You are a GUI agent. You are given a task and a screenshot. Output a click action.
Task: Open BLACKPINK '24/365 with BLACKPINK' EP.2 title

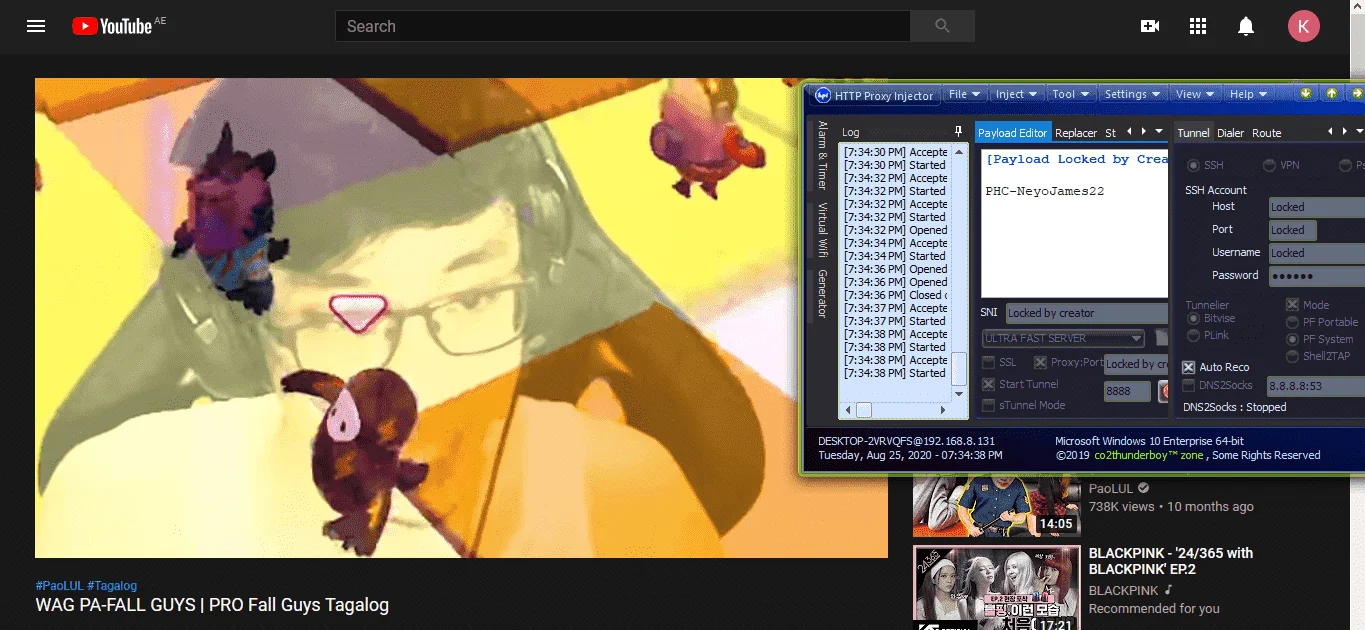point(1171,561)
